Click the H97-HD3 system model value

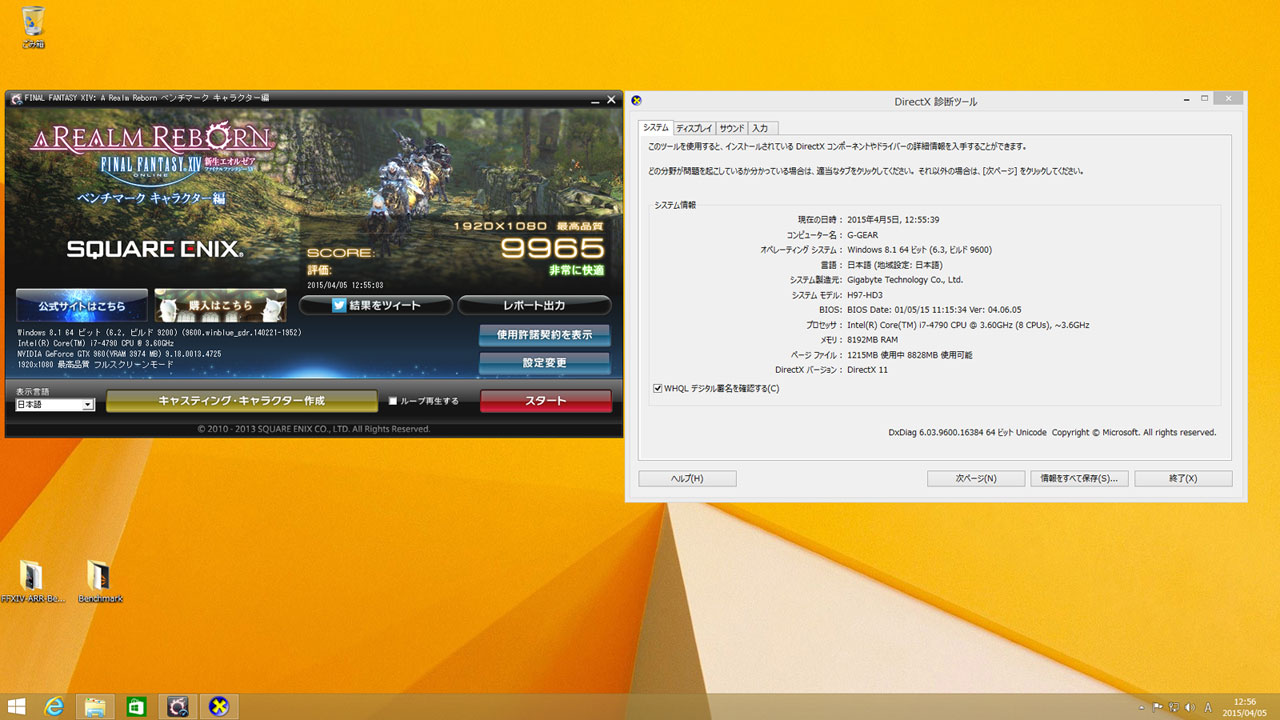tap(866, 295)
